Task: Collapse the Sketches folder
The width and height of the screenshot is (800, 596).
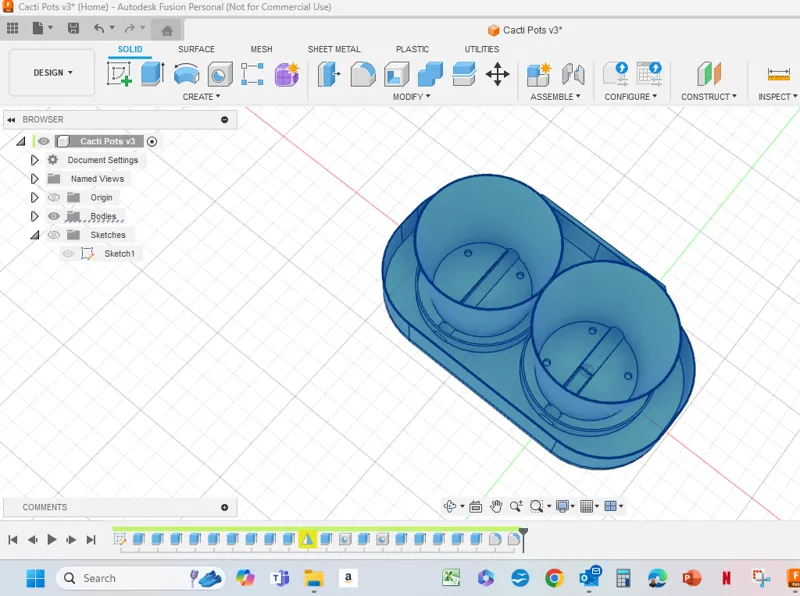Action: coord(35,235)
